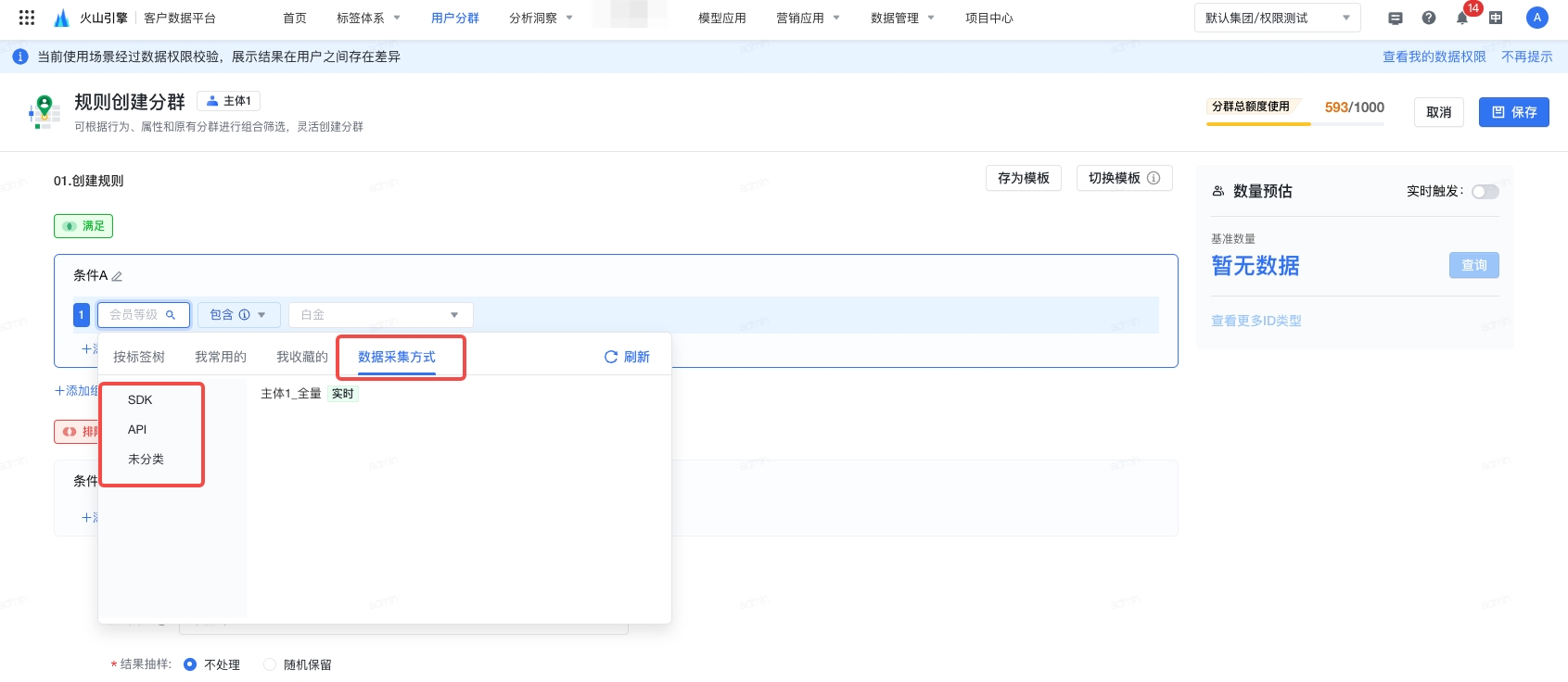Switch to the 我常用的 tab
The width and height of the screenshot is (1568, 682).
tap(221, 357)
